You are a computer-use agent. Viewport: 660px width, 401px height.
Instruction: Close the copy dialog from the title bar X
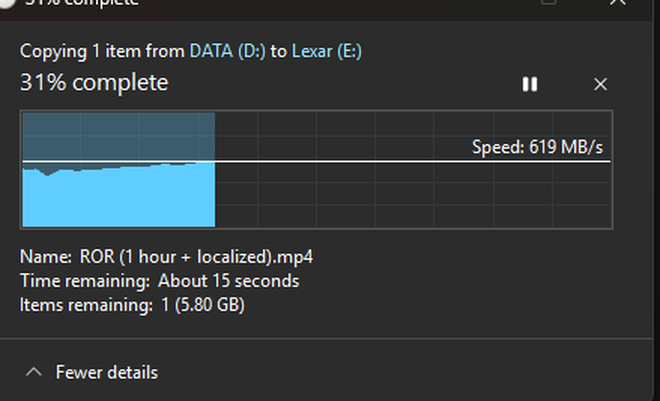(x=618, y=2)
